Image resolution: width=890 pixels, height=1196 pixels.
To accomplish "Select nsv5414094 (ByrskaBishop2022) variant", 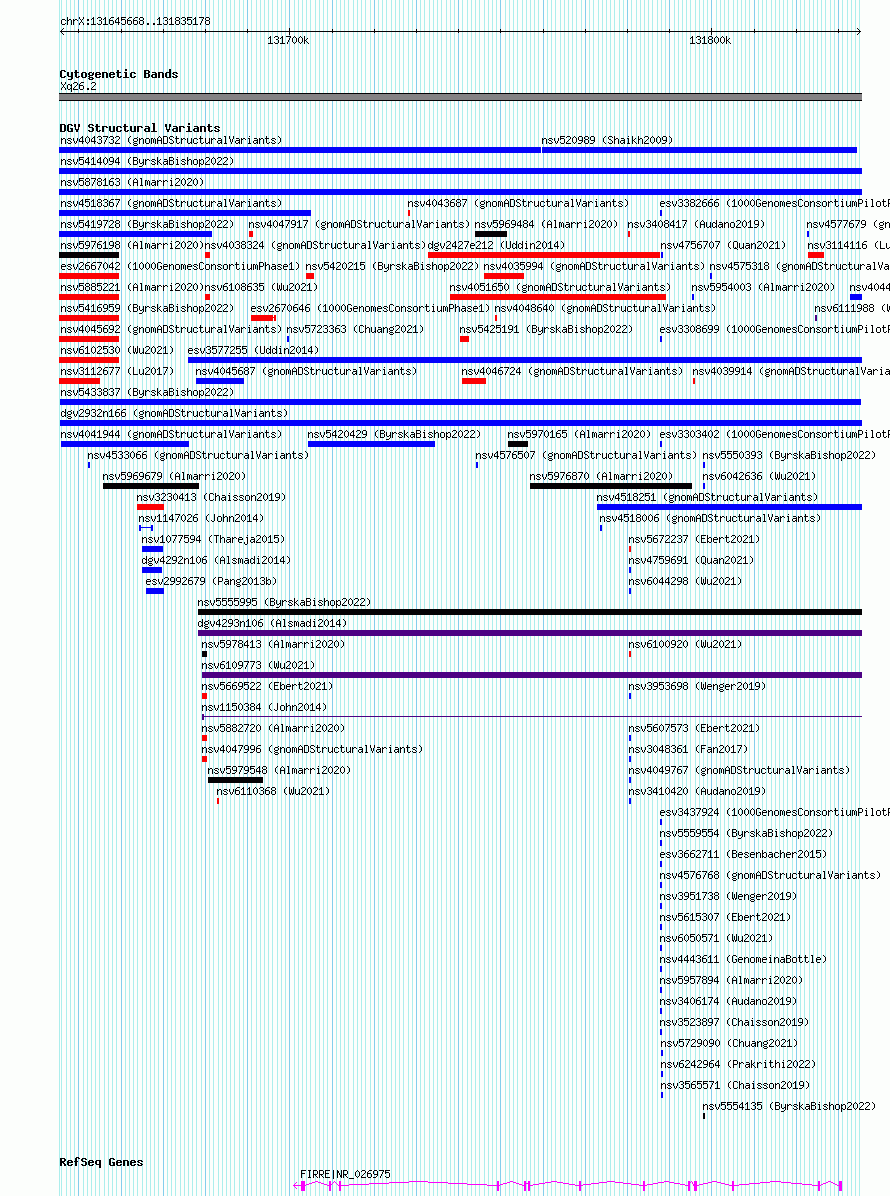I will coord(147,161).
